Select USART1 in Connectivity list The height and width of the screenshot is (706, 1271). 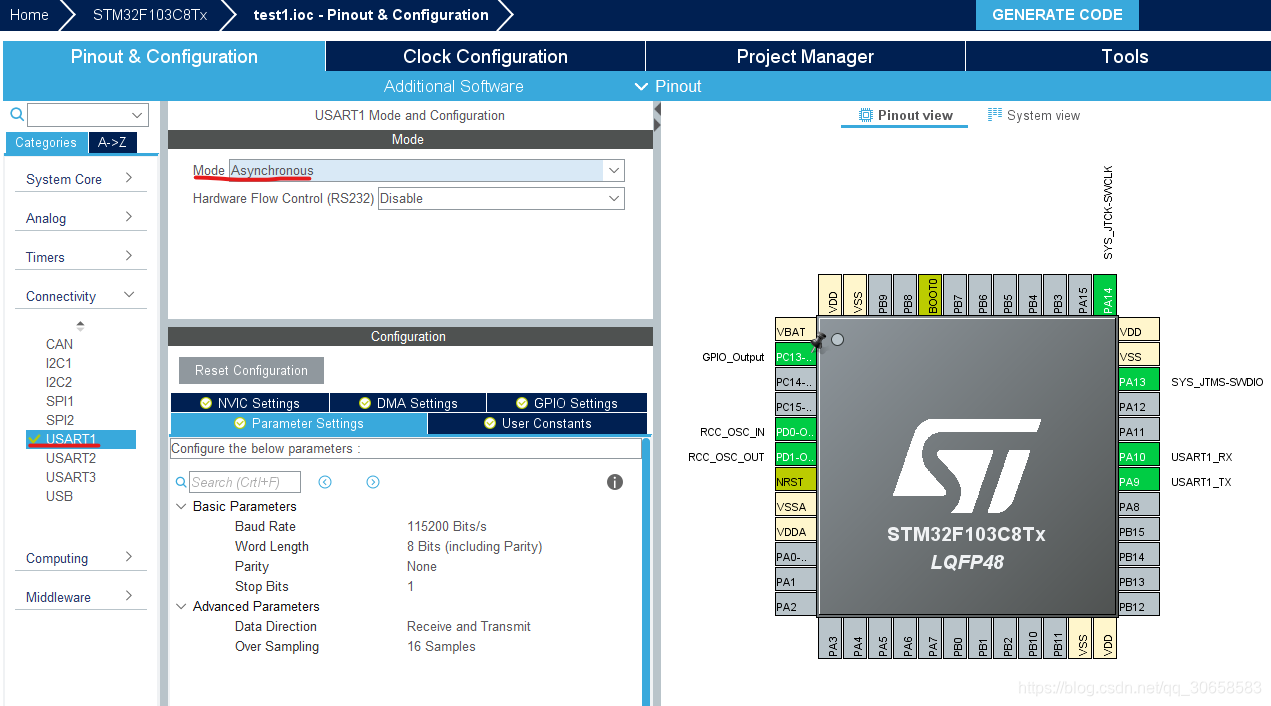pos(80,439)
